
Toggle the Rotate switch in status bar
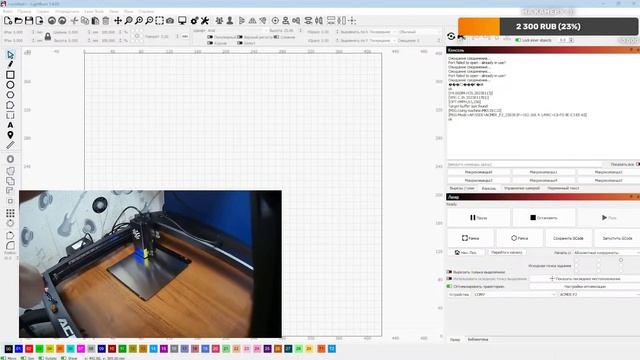click(x=41, y=358)
